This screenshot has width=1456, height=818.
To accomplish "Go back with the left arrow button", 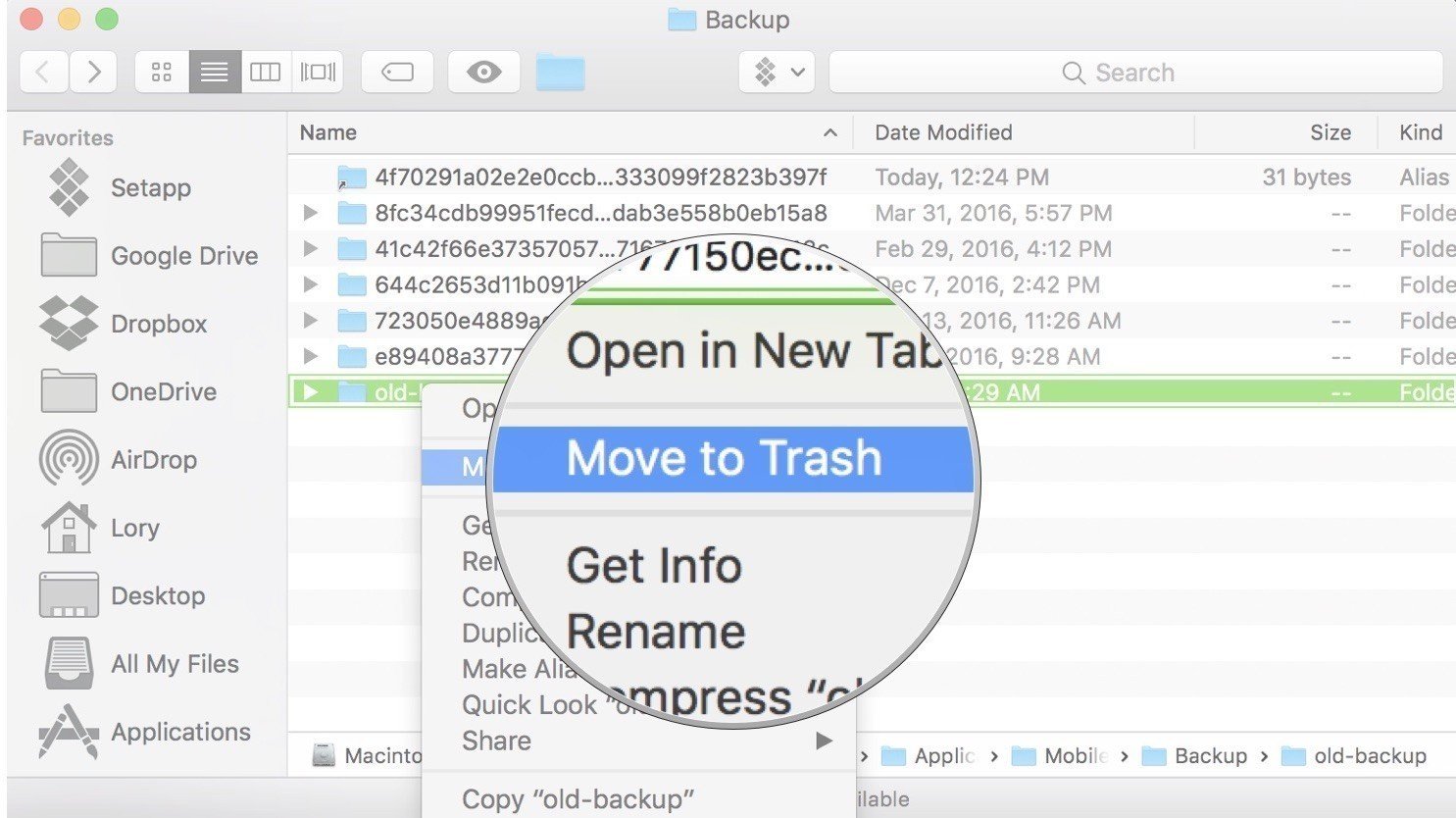I will coord(43,72).
